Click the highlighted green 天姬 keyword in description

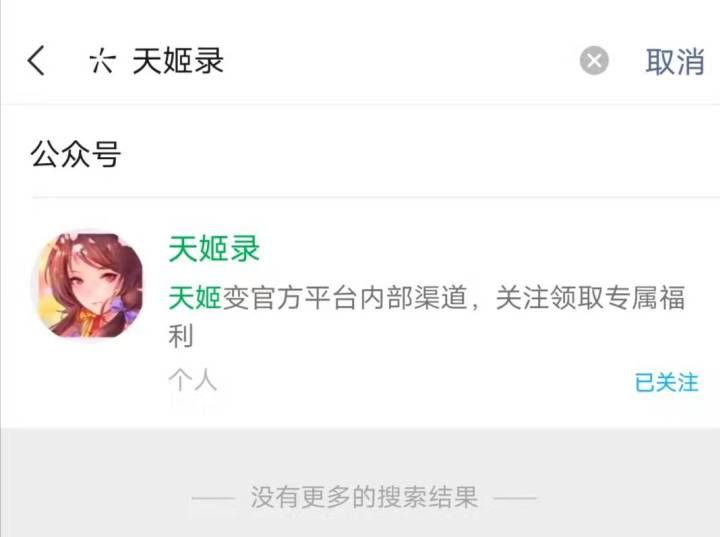(195, 297)
